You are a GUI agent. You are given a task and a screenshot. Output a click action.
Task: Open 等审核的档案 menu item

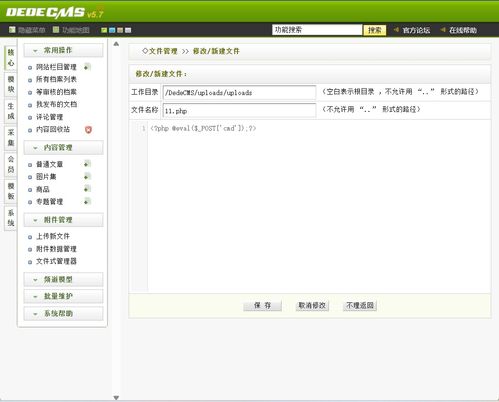tap(56, 92)
